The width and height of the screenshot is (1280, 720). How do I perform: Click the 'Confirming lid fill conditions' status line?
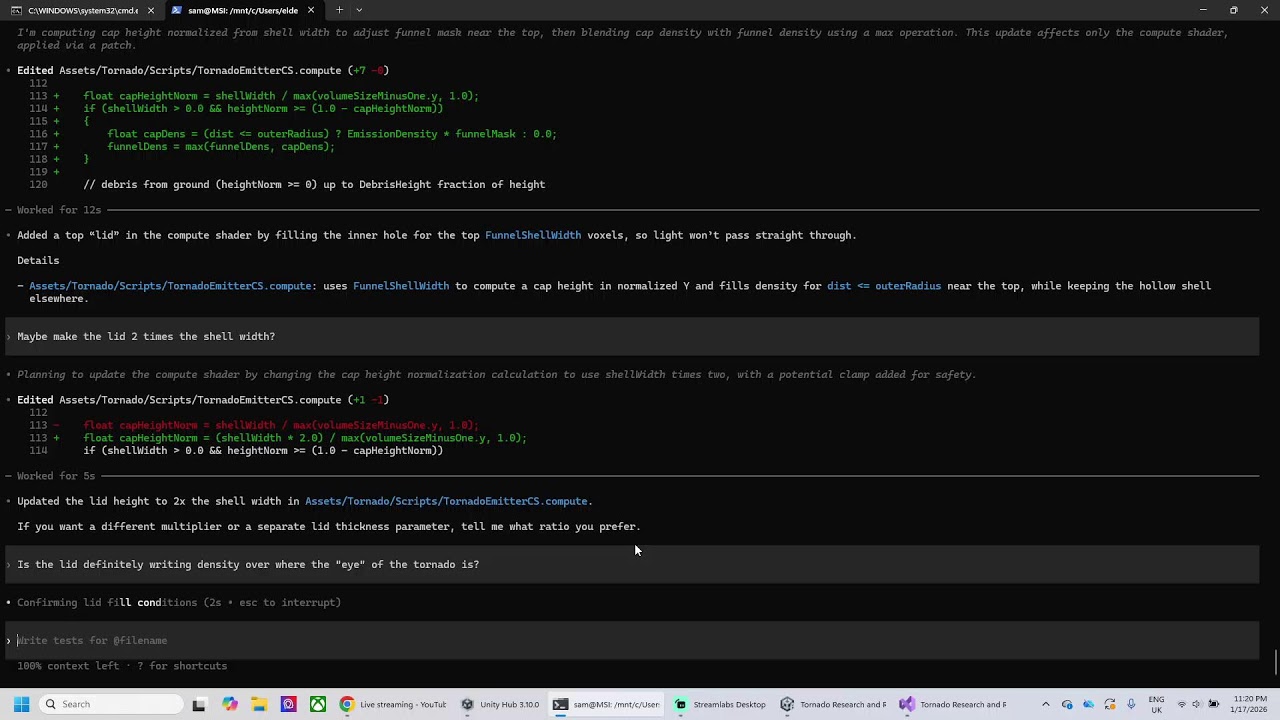pyautogui.click(x=179, y=602)
